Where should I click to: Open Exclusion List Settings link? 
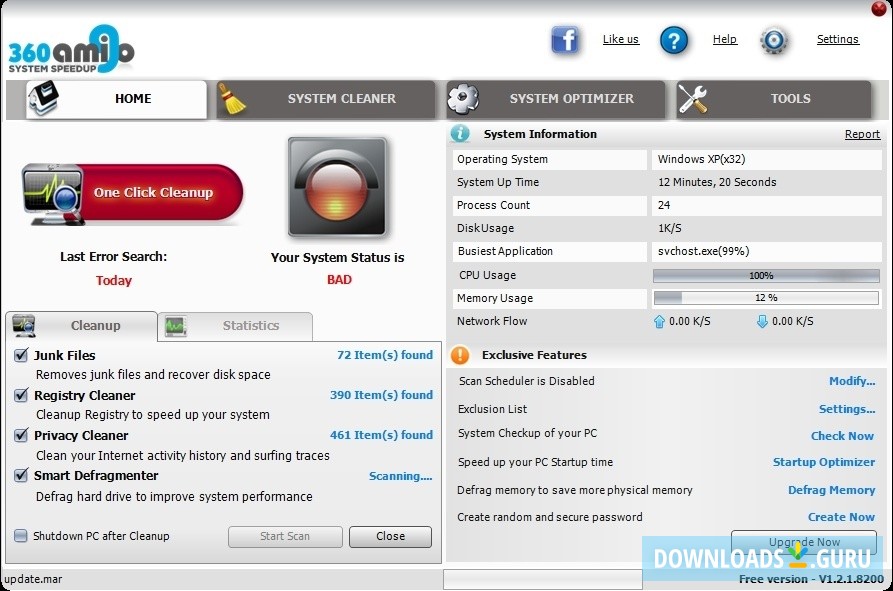point(847,409)
